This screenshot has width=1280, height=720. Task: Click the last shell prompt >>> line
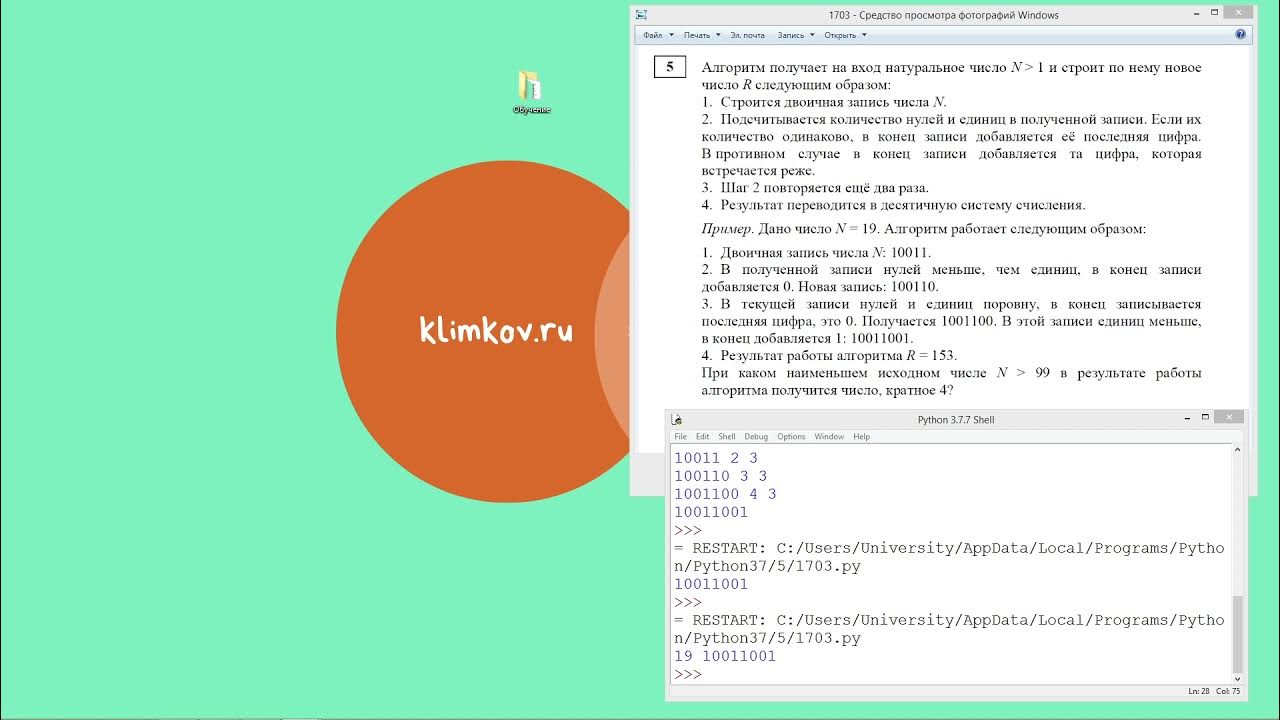tap(688, 675)
